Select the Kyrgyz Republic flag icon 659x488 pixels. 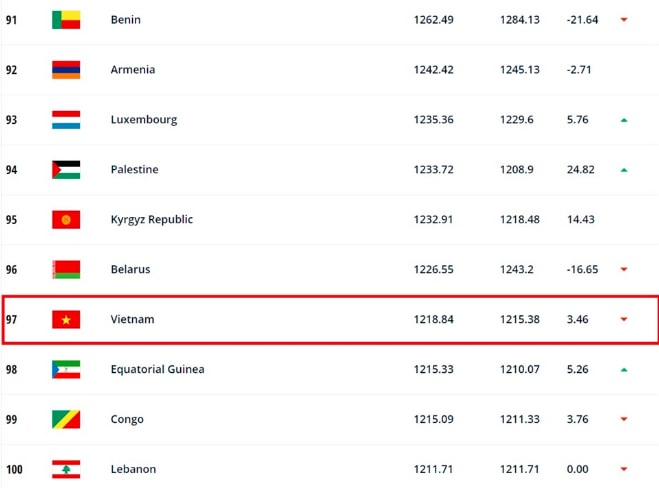[x=66, y=220]
